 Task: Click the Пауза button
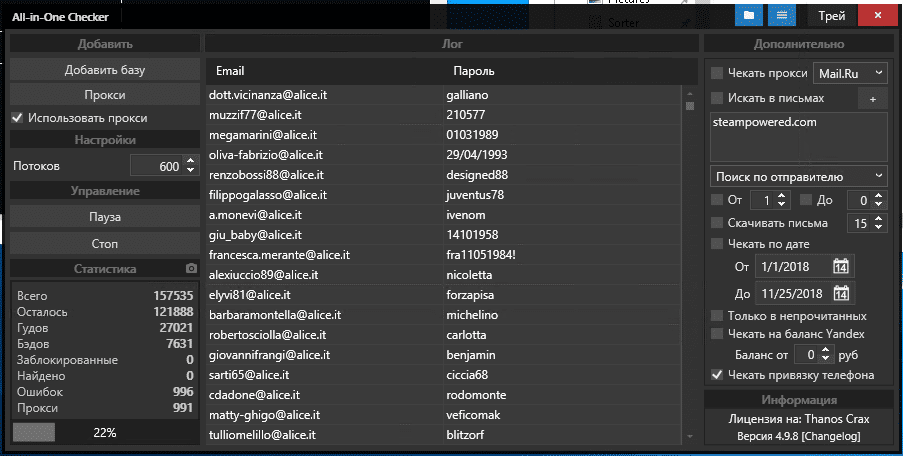coord(105,217)
